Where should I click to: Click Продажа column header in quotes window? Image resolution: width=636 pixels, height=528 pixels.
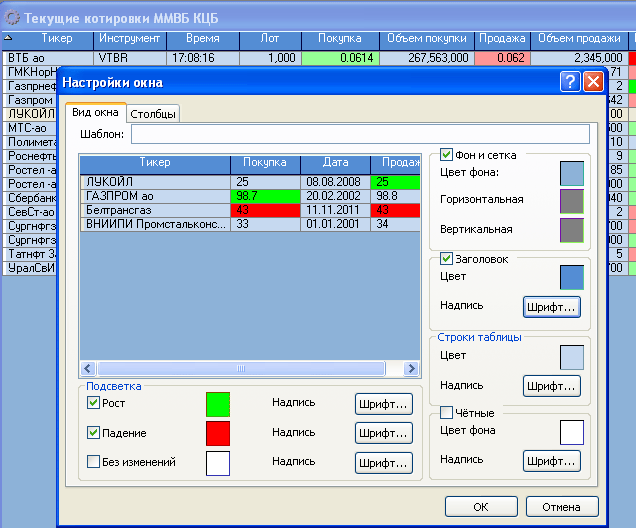pos(502,39)
